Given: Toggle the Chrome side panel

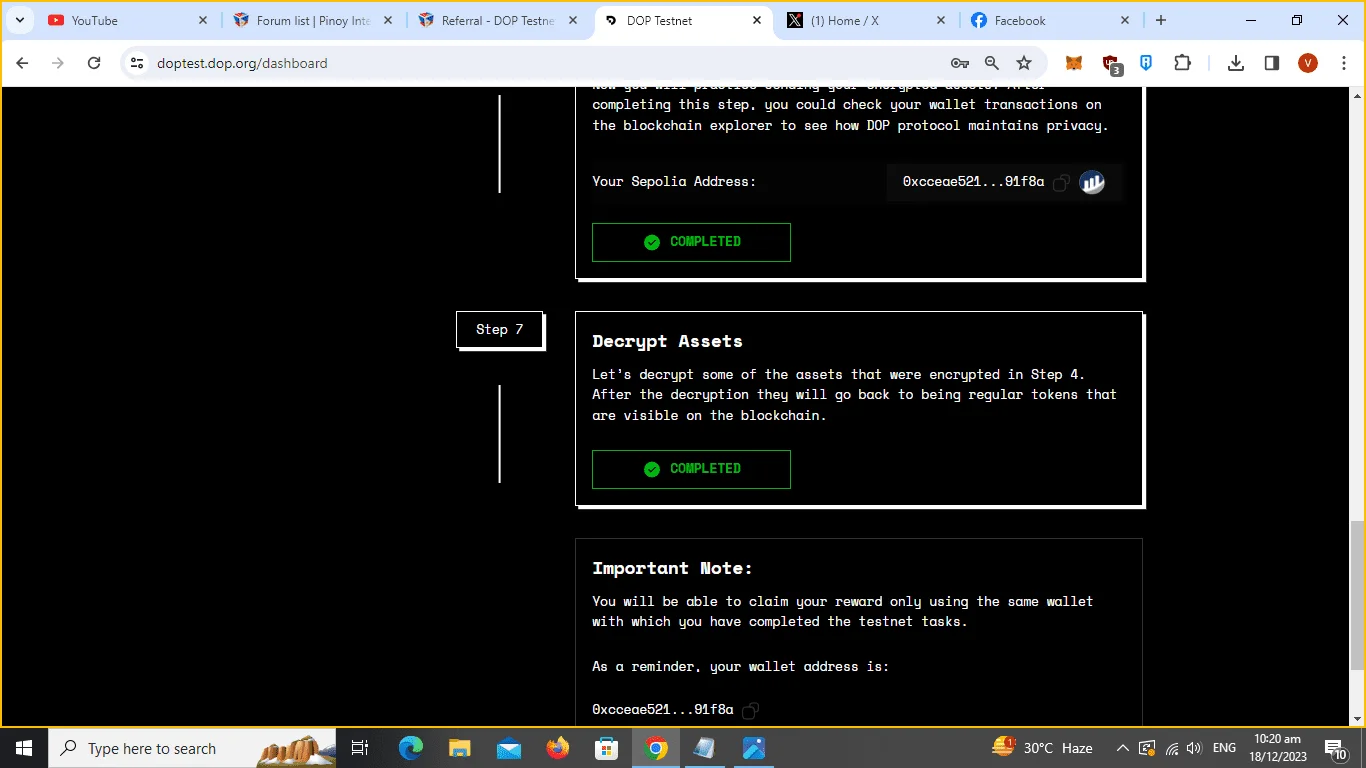Looking at the screenshot, I should [1272, 63].
